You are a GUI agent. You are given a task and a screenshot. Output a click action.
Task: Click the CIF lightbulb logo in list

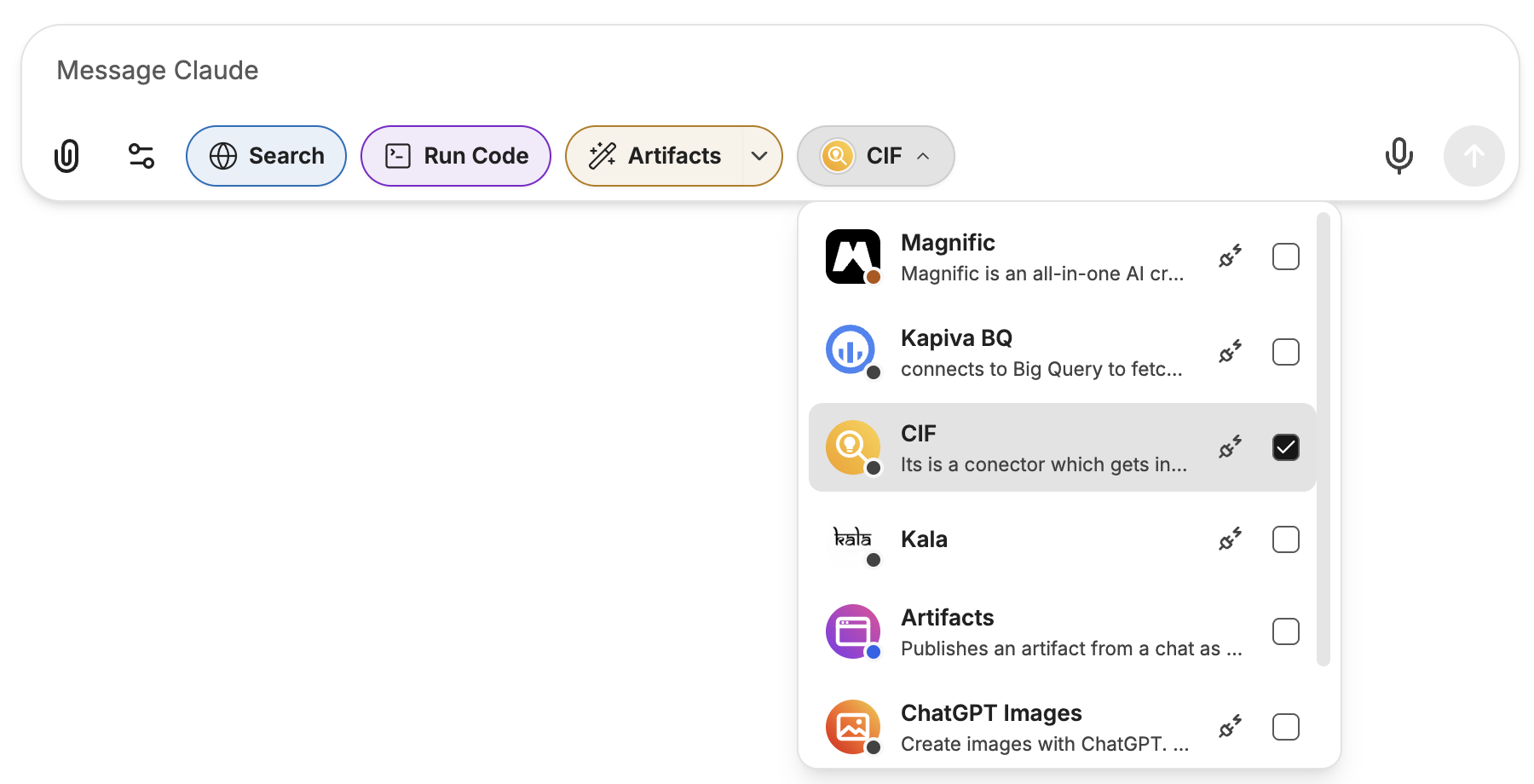pyautogui.click(x=853, y=447)
